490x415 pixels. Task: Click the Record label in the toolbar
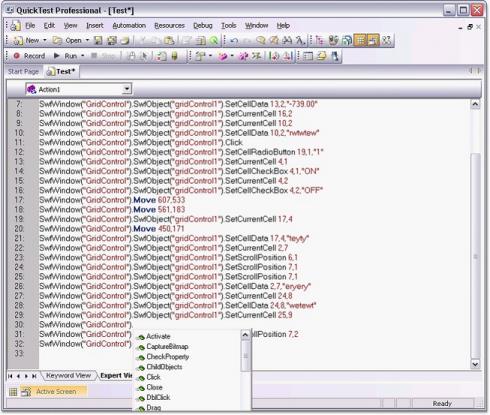34,56
